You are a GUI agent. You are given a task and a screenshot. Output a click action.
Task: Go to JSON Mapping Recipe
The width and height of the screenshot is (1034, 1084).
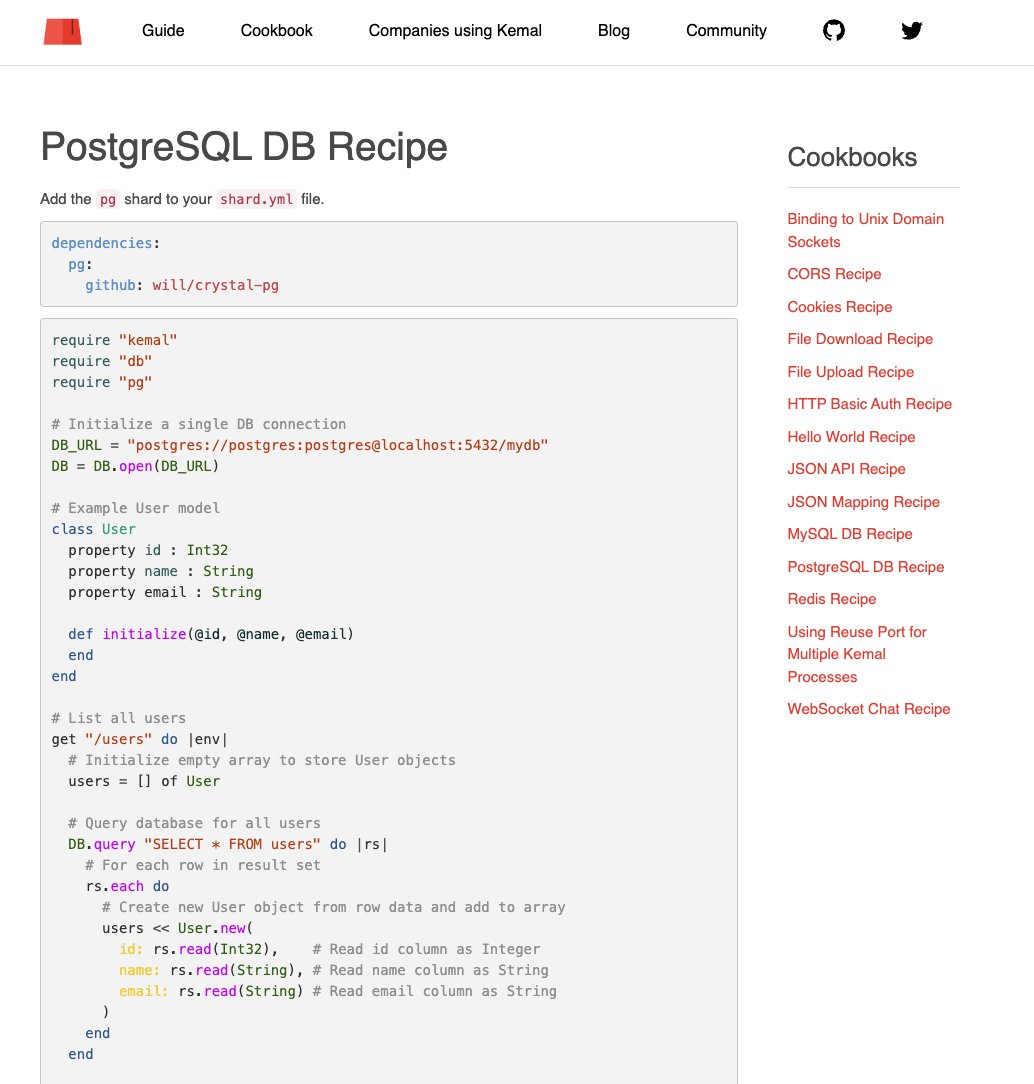click(x=863, y=502)
